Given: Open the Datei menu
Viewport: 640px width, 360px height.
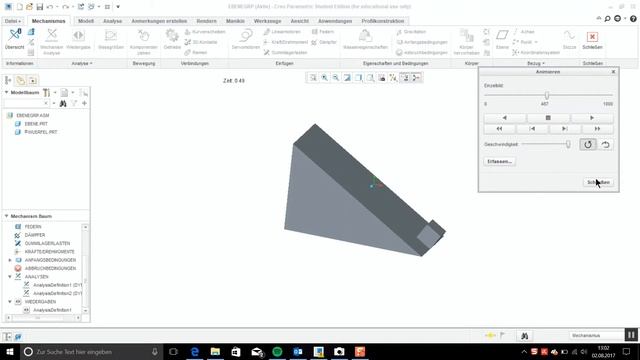Looking at the screenshot, I should (x=13, y=21).
